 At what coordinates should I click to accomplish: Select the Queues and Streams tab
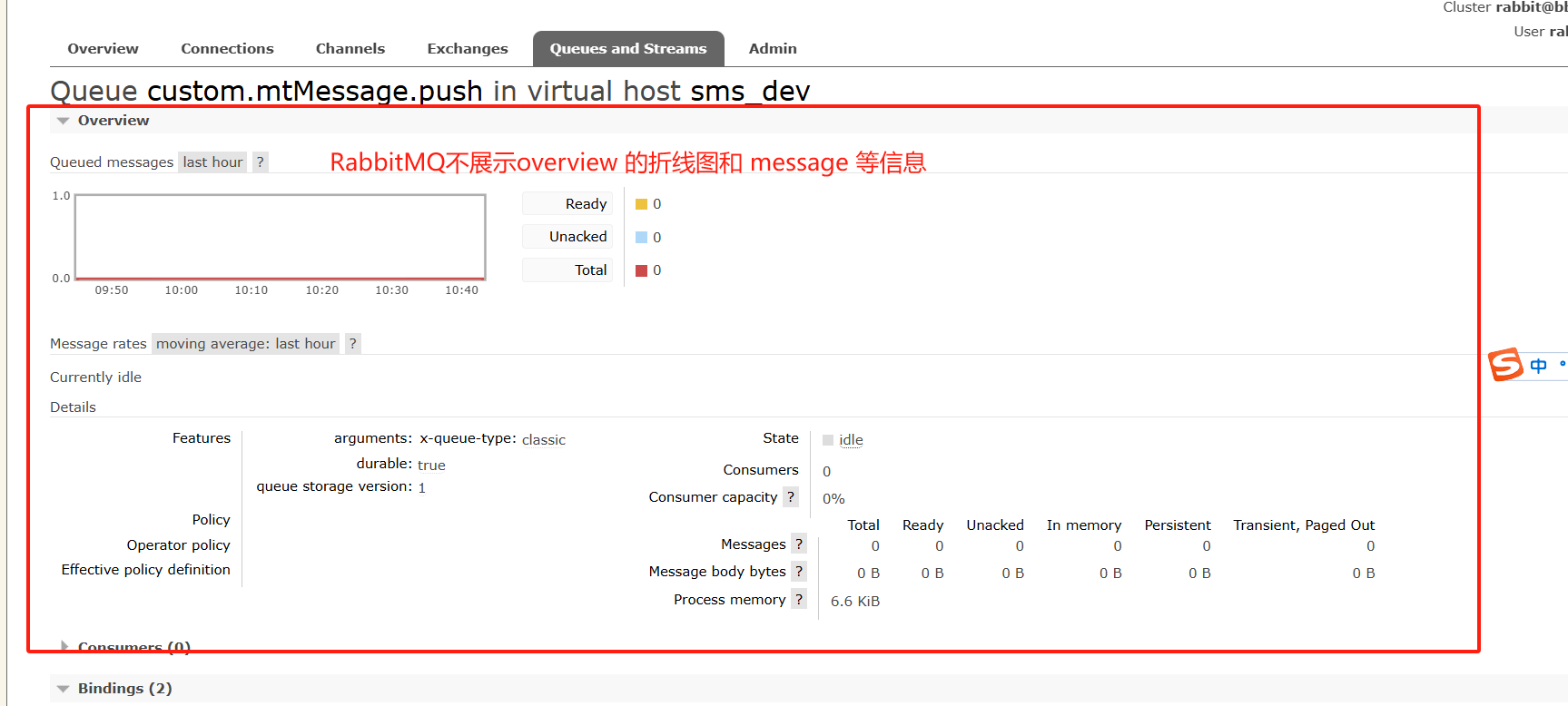coord(628,49)
